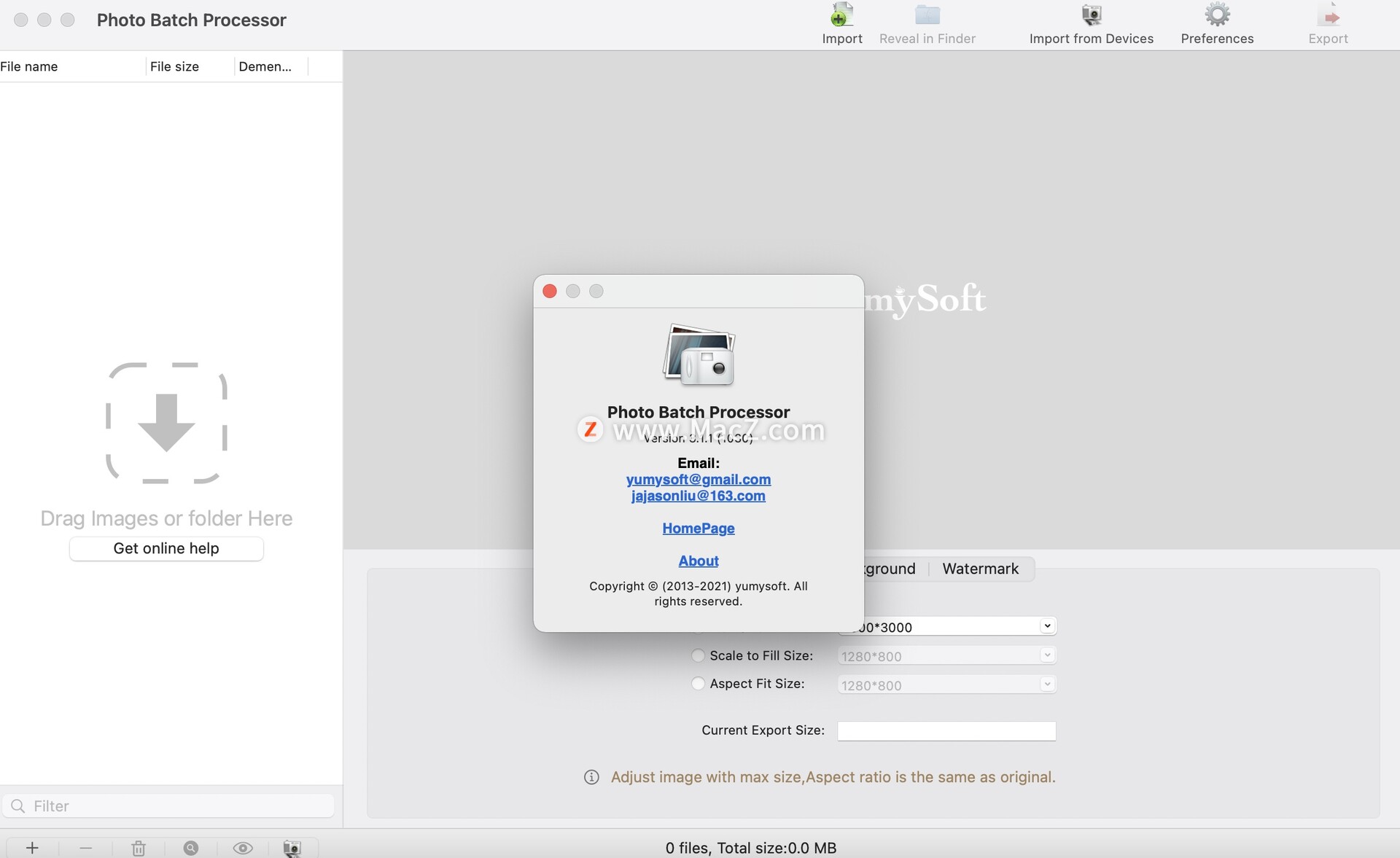The width and height of the screenshot is (1400, 858).
Task: Sort by the File size column header
Action: coord(190,66)
